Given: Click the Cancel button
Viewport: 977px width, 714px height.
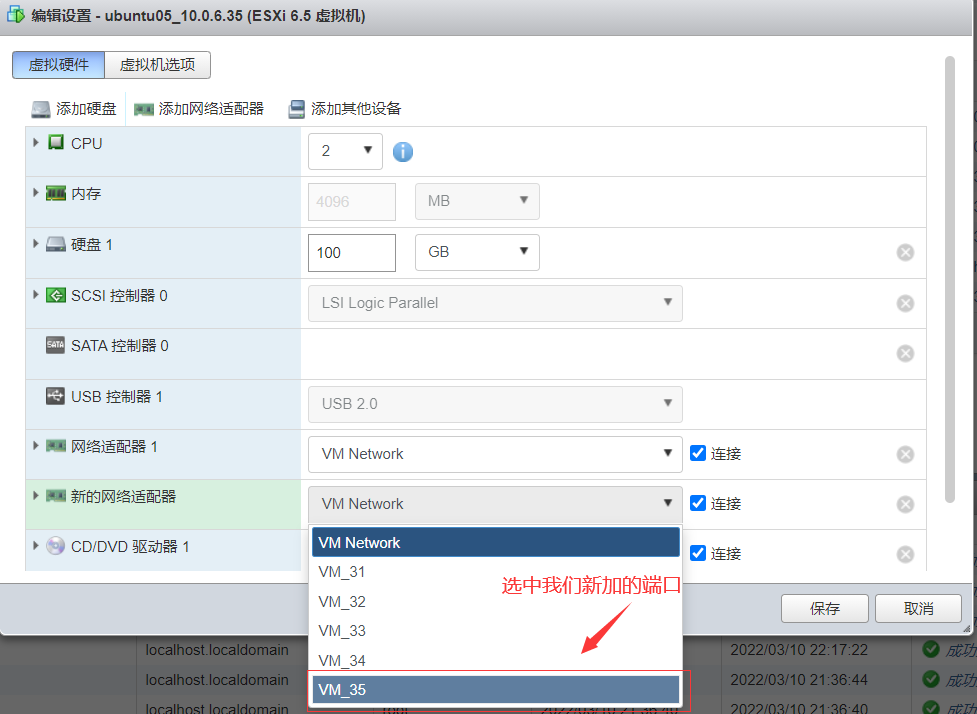Looking at the screenshot, I should point(918,608).
